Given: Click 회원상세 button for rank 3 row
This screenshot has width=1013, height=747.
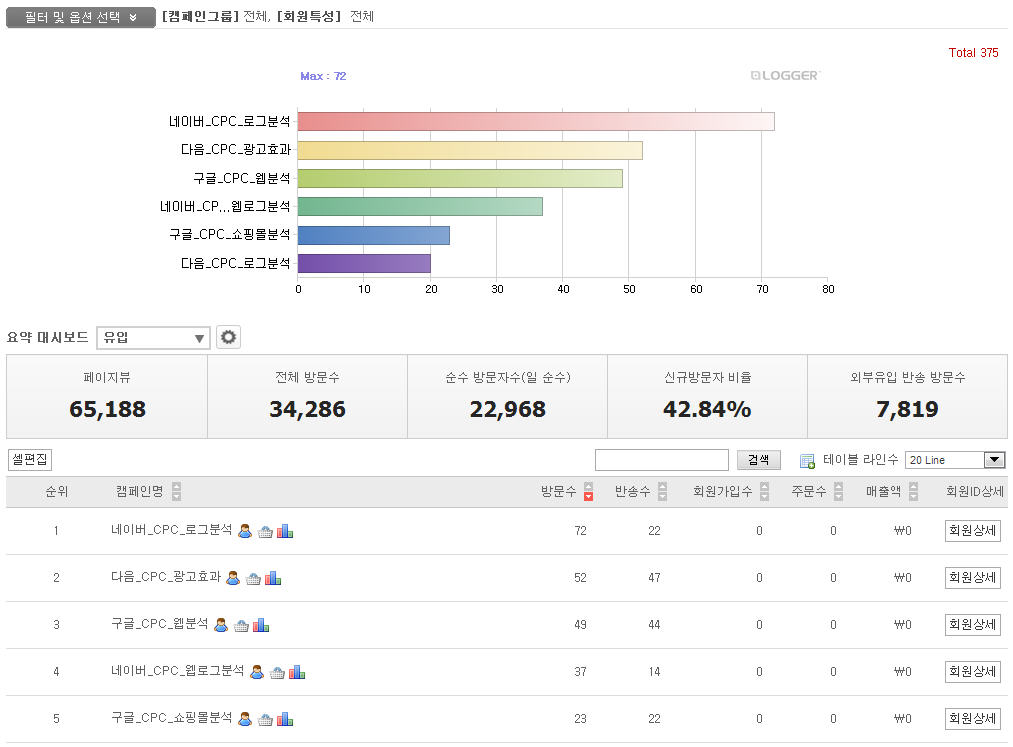Looking at the screenshot, I should (x=972, y=625).
